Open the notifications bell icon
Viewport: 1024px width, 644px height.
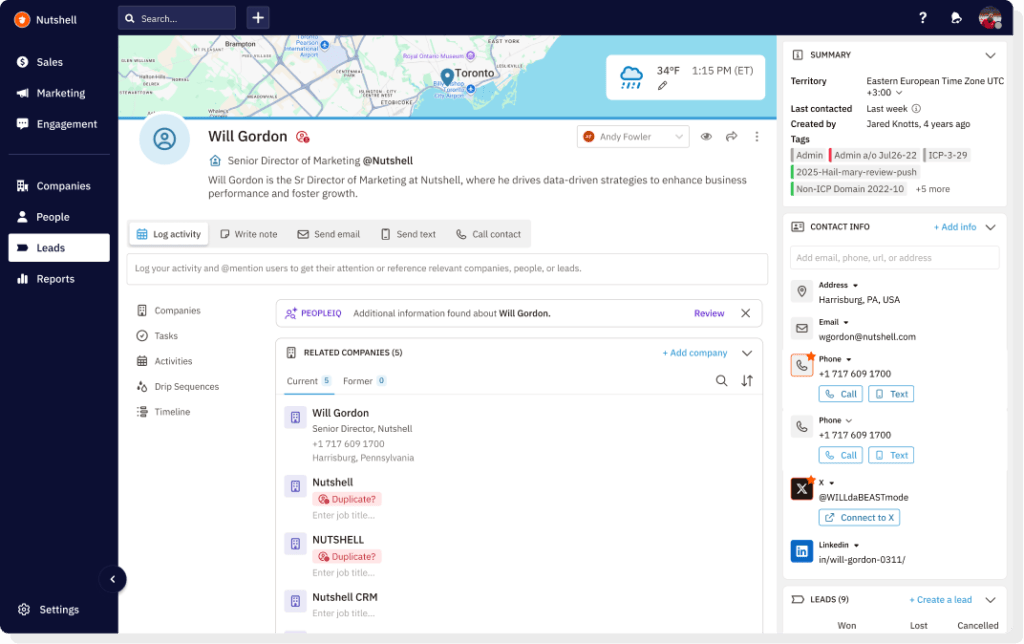[956, 18]
